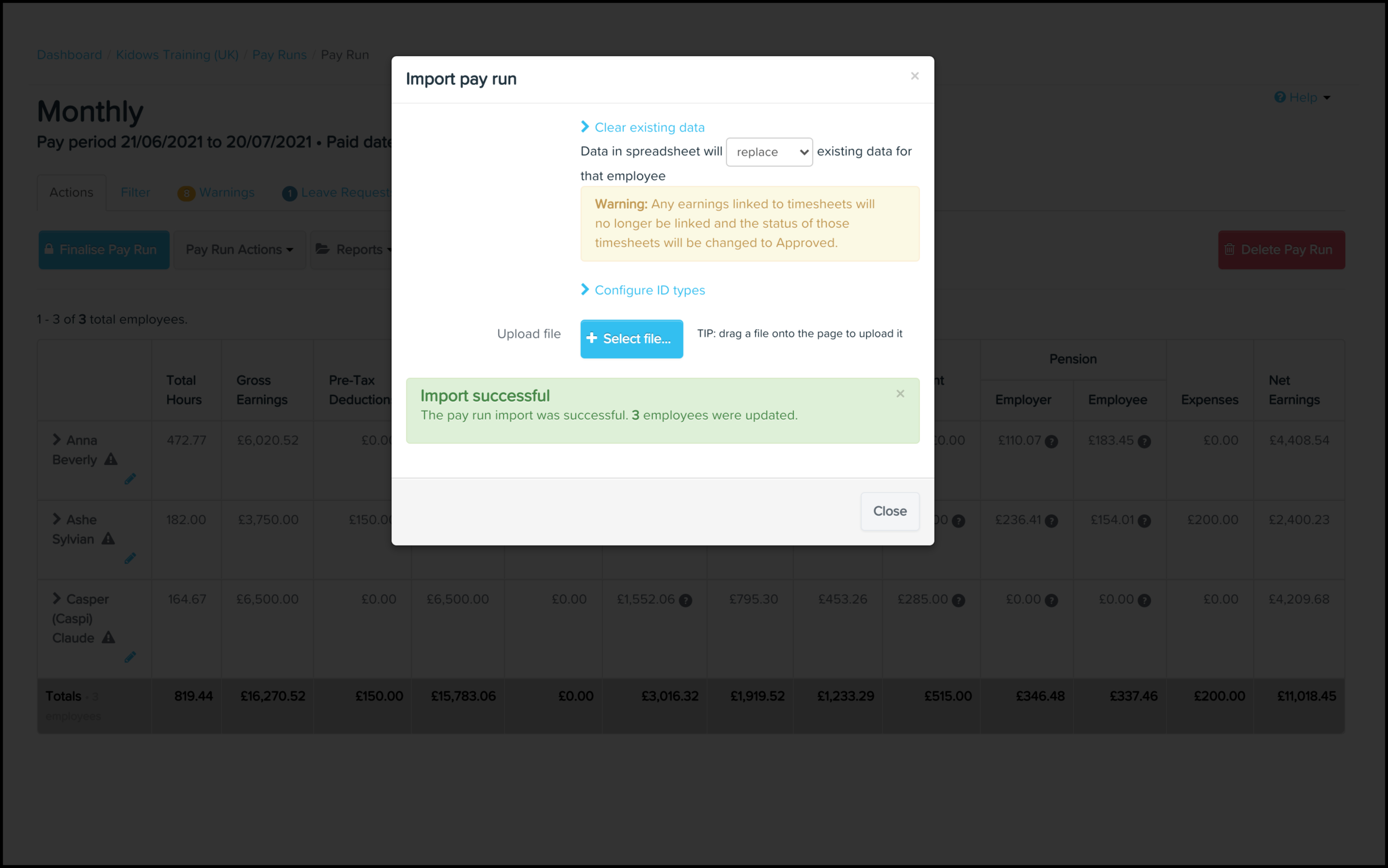Screen dimensions: 1388x868
Task: Click the pencil icon under Casper Claude
Action: click(130, 657)
